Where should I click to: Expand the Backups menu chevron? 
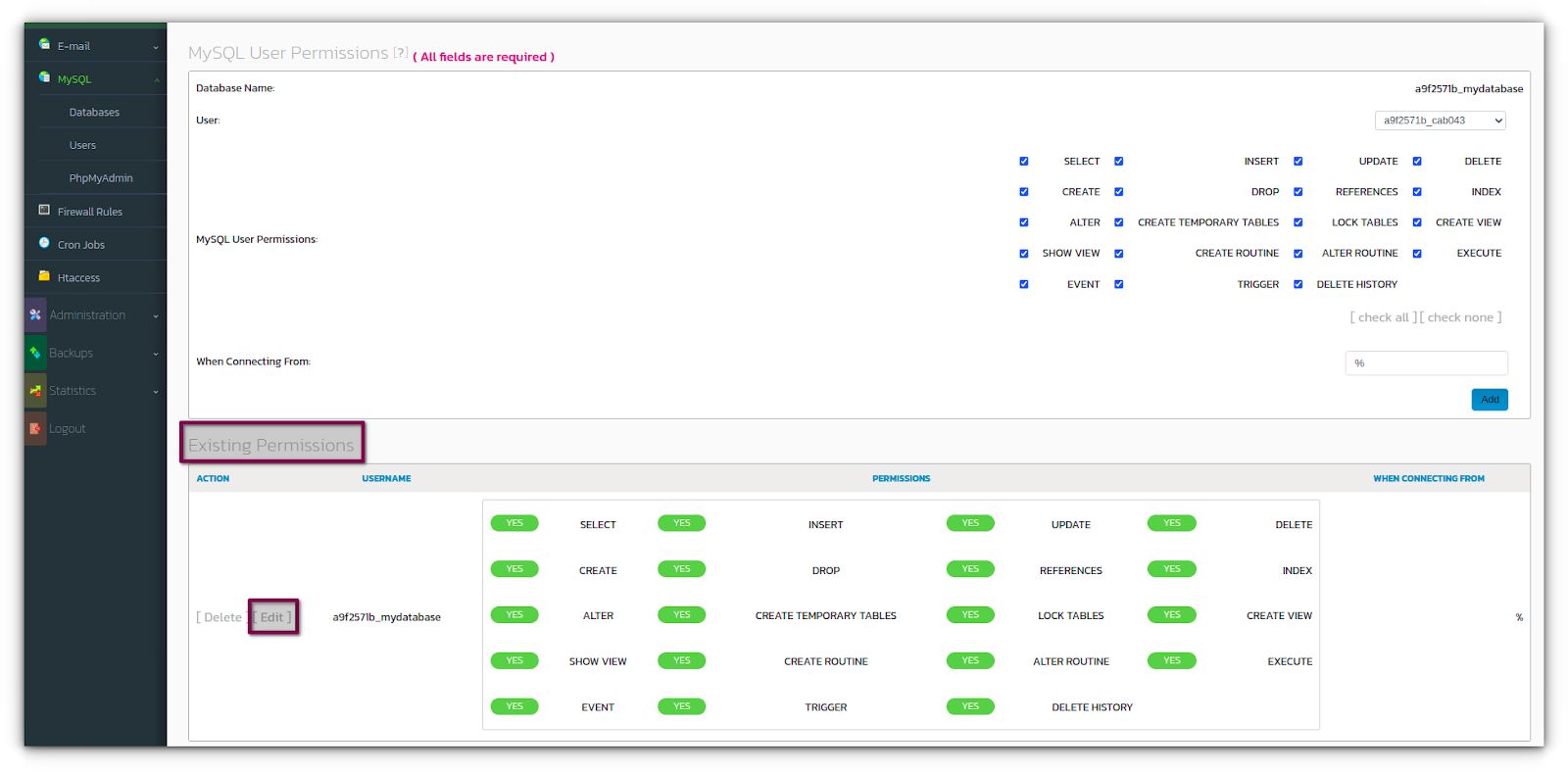[156, 354]
